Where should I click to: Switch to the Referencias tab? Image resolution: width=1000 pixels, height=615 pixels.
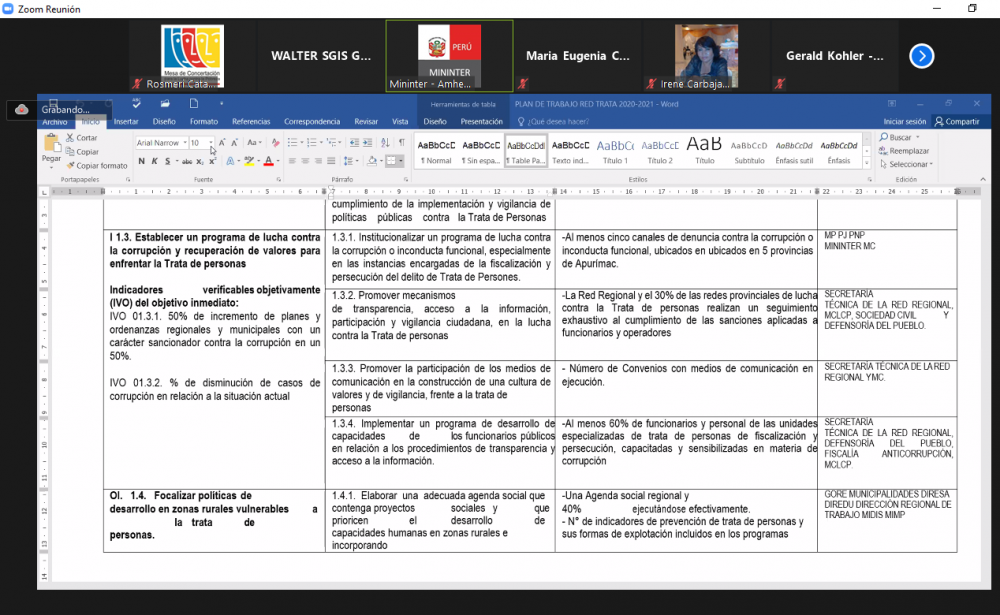pyautogui.click(x=251, y=121)
